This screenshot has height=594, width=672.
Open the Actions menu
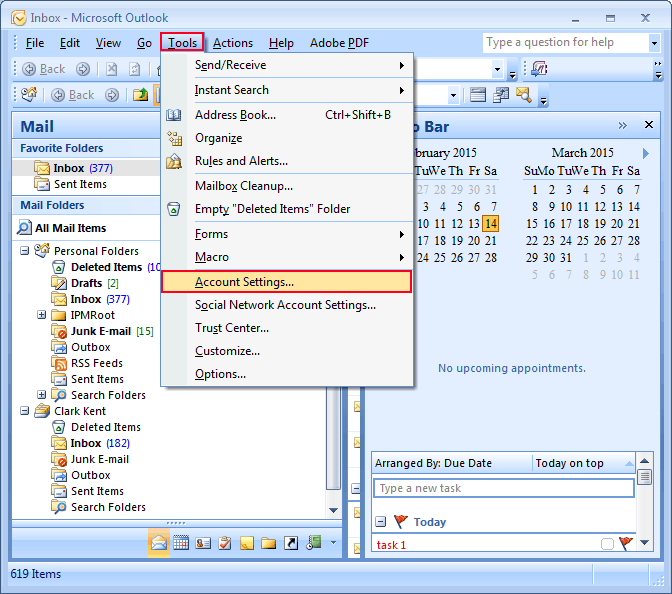point(233,43)
